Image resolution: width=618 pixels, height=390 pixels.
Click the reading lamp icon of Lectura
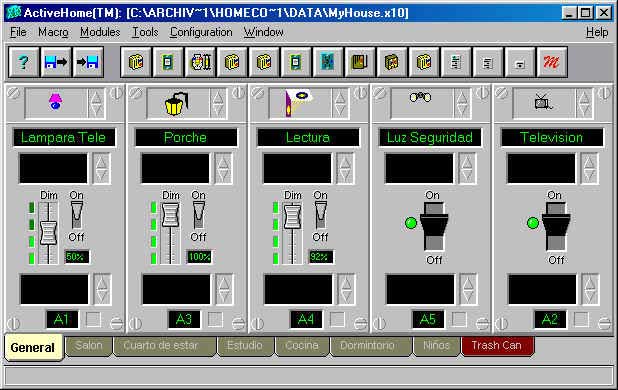298,102
